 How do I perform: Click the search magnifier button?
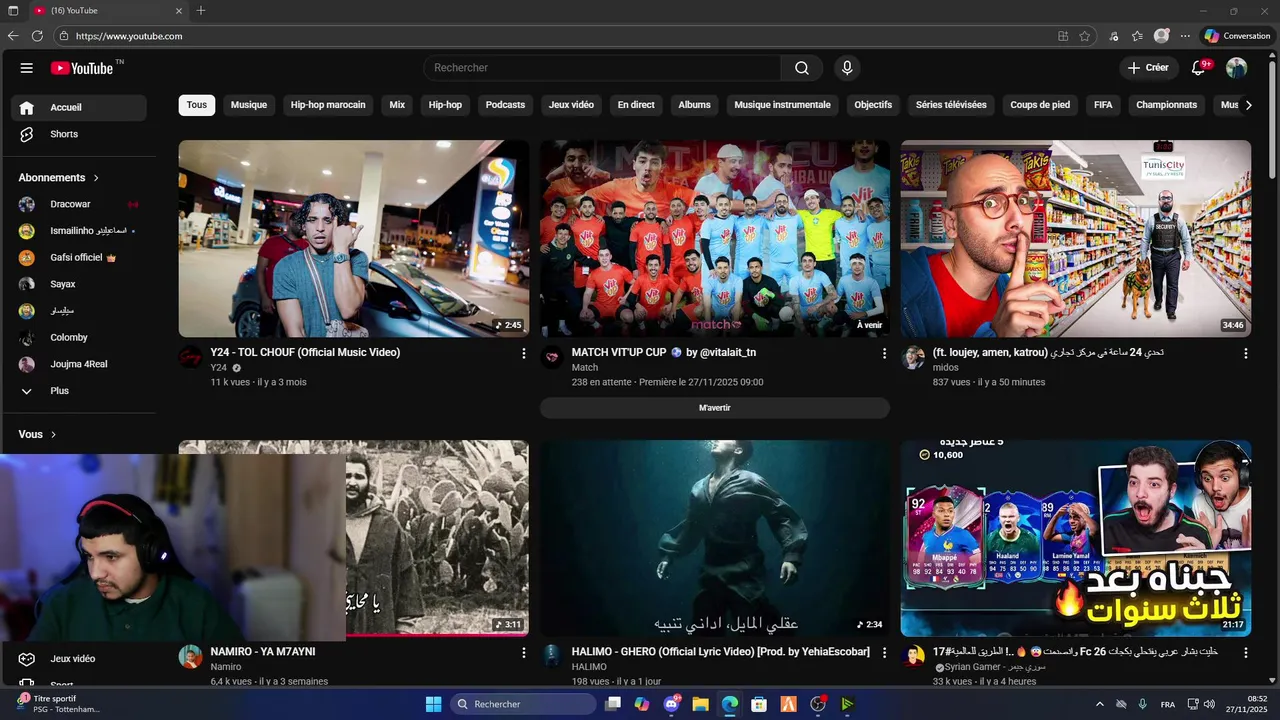point(802,68)
